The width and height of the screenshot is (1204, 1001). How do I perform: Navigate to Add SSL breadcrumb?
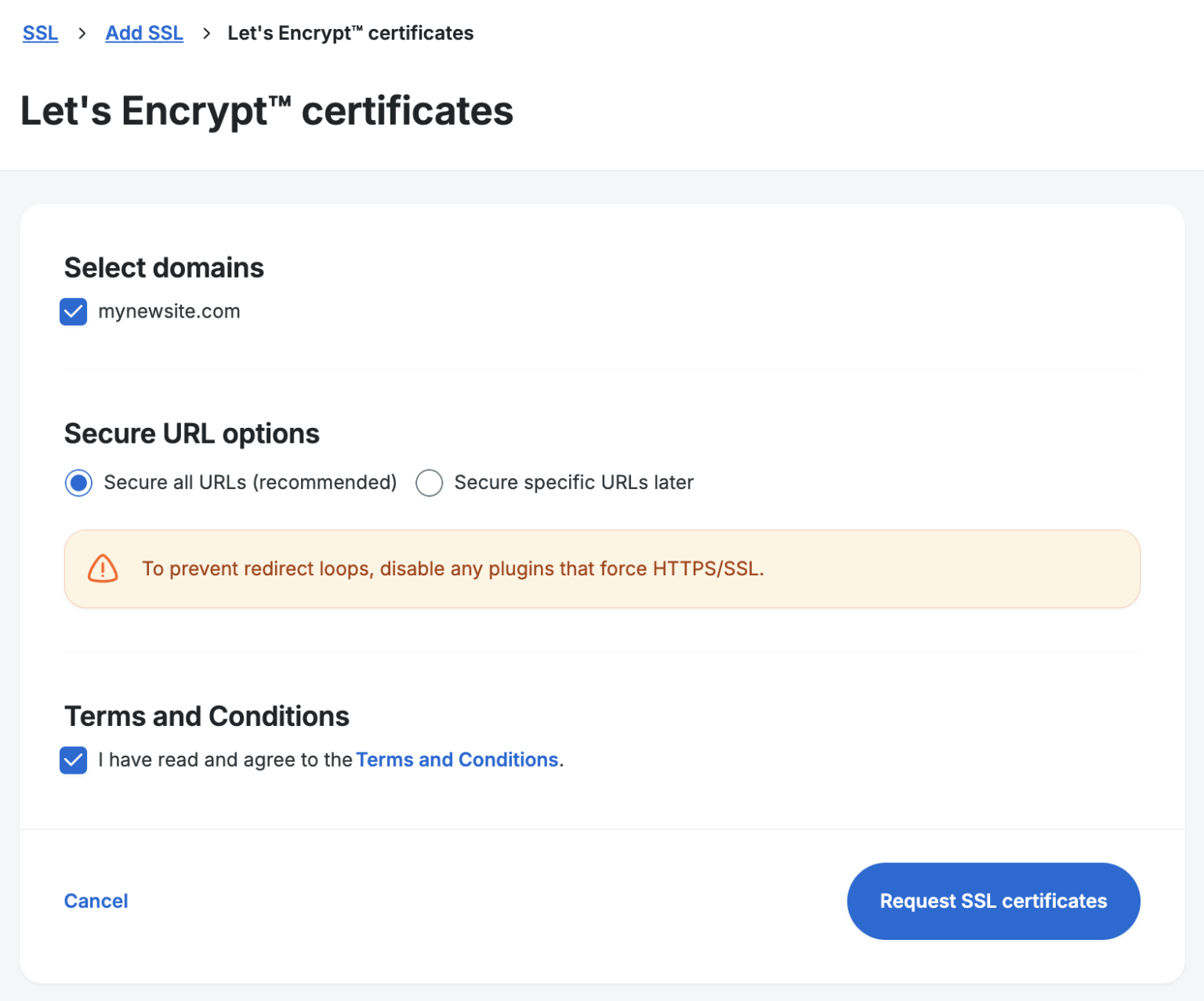[144, 33]
